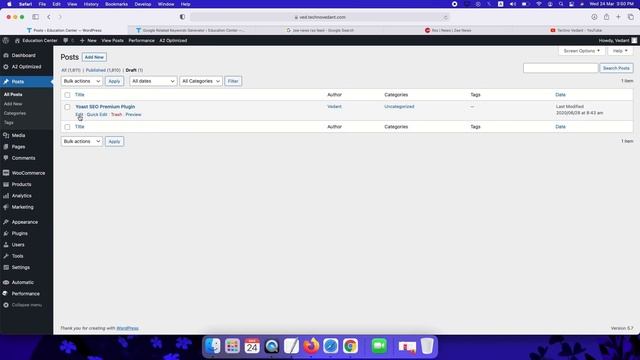Show the Published posts filter

[x=103, y=70]
